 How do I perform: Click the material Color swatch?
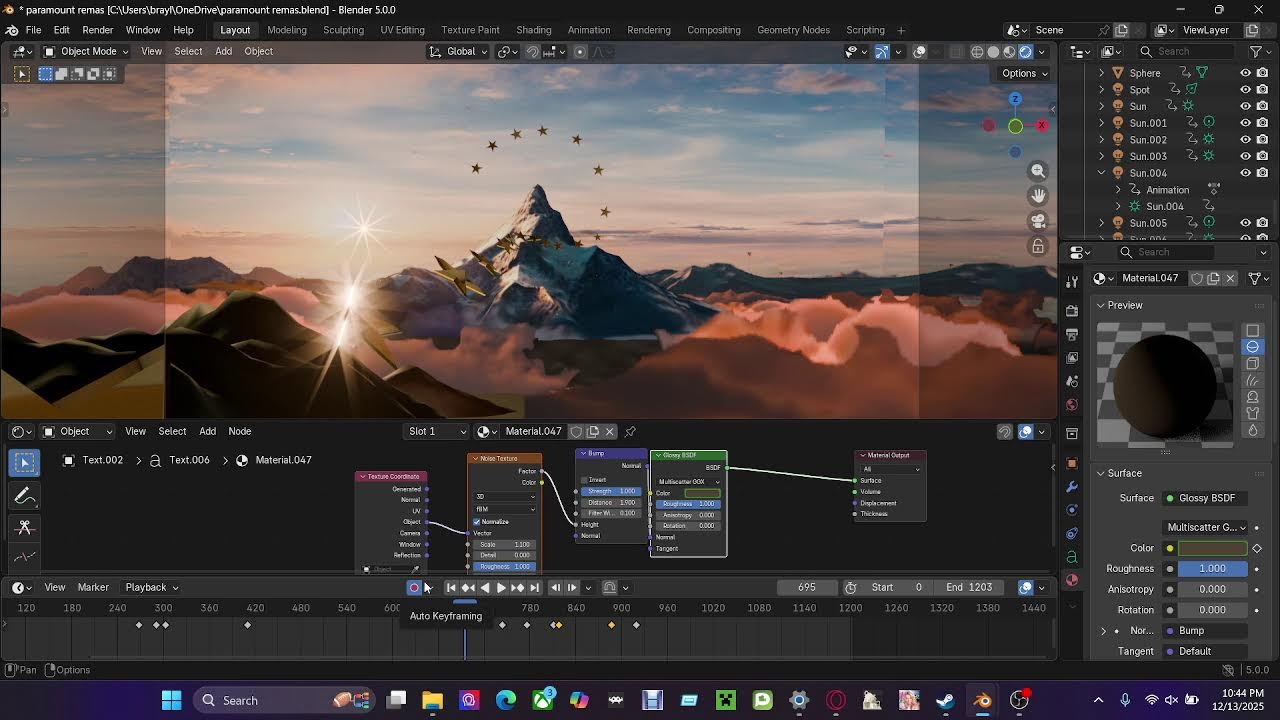click(1213, 548)
